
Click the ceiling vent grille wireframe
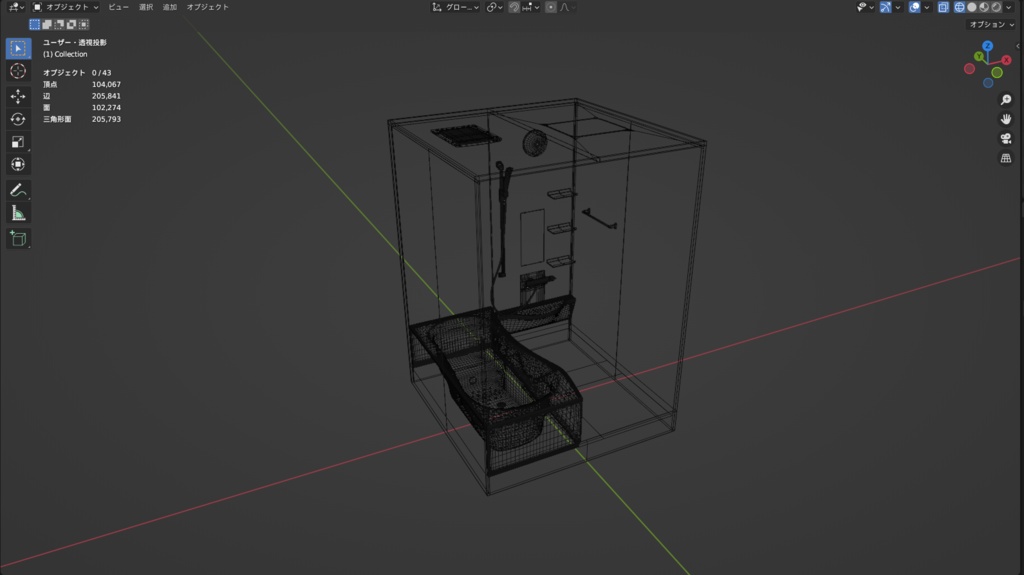[x=466, y=136]
